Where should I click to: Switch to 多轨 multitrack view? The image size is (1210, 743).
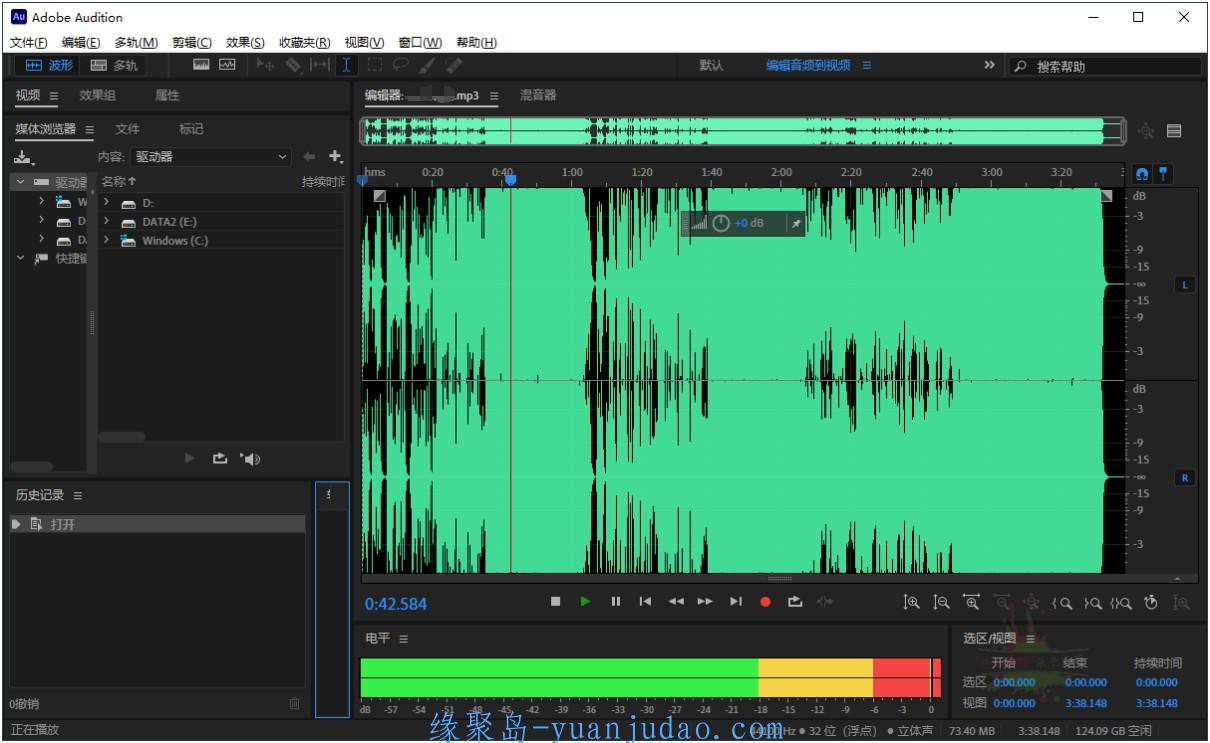pyautogui.click(x=114, y=65)
